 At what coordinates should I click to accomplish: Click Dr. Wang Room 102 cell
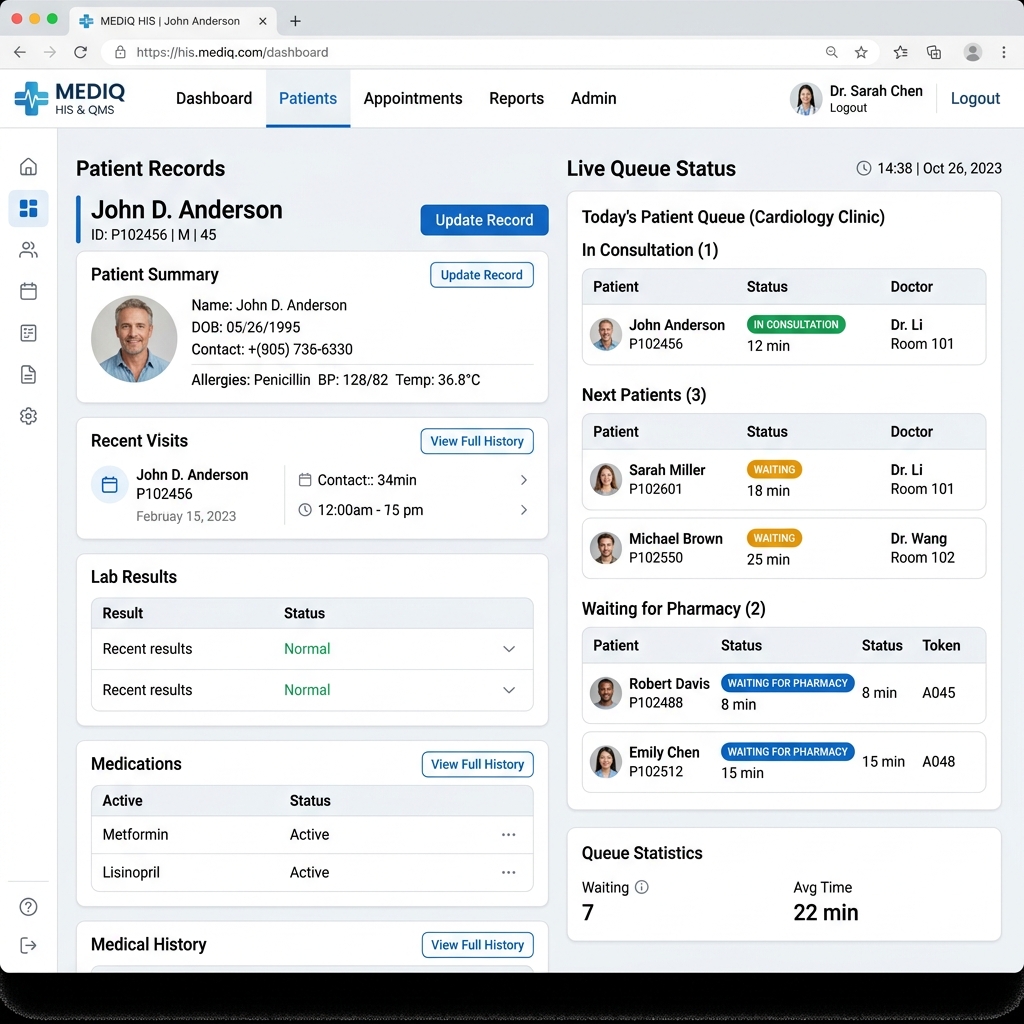pos(922,548)
